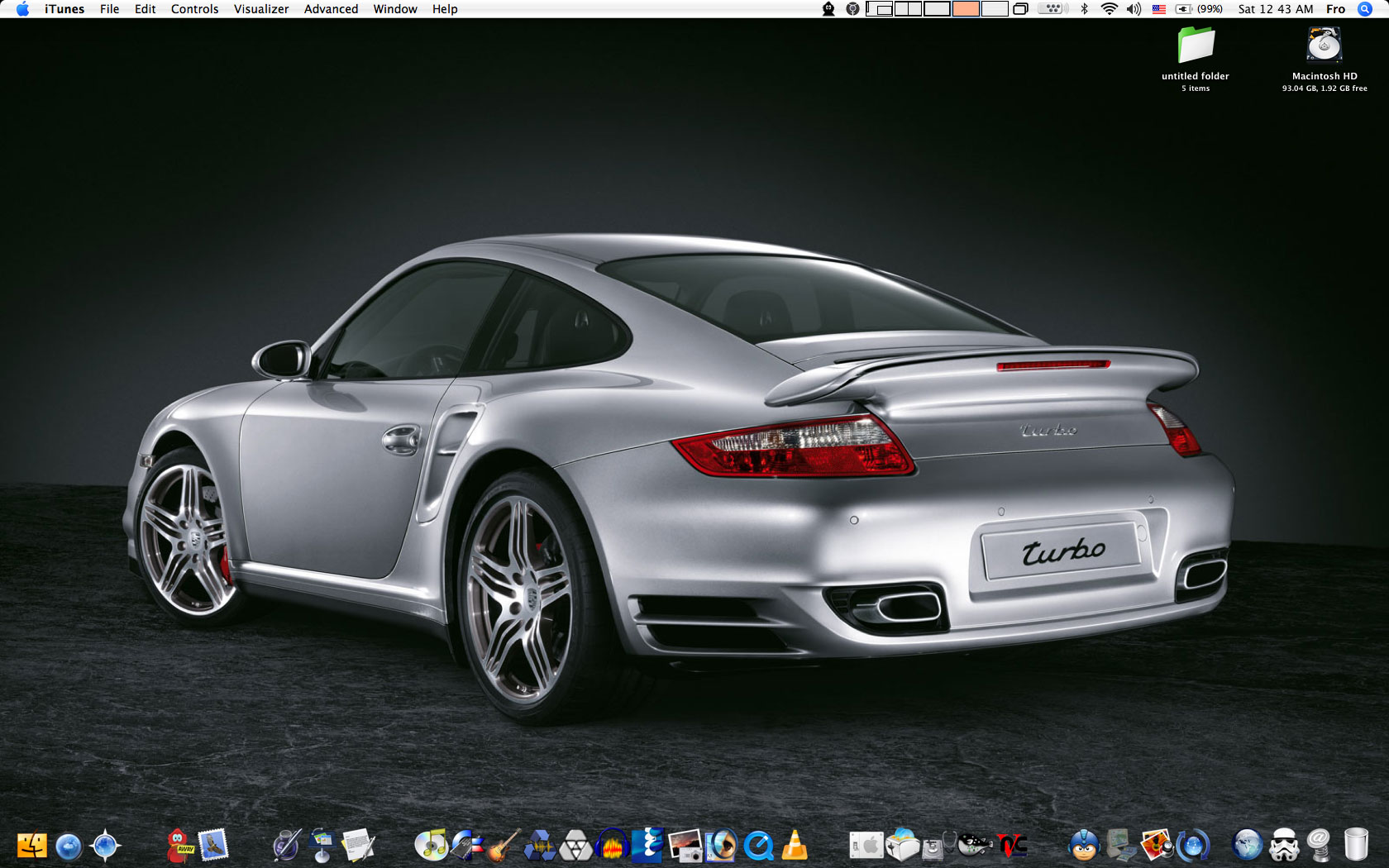Launch Keynote podium icon in dock
Screen dimensions: 1389x868
(322, 846)
